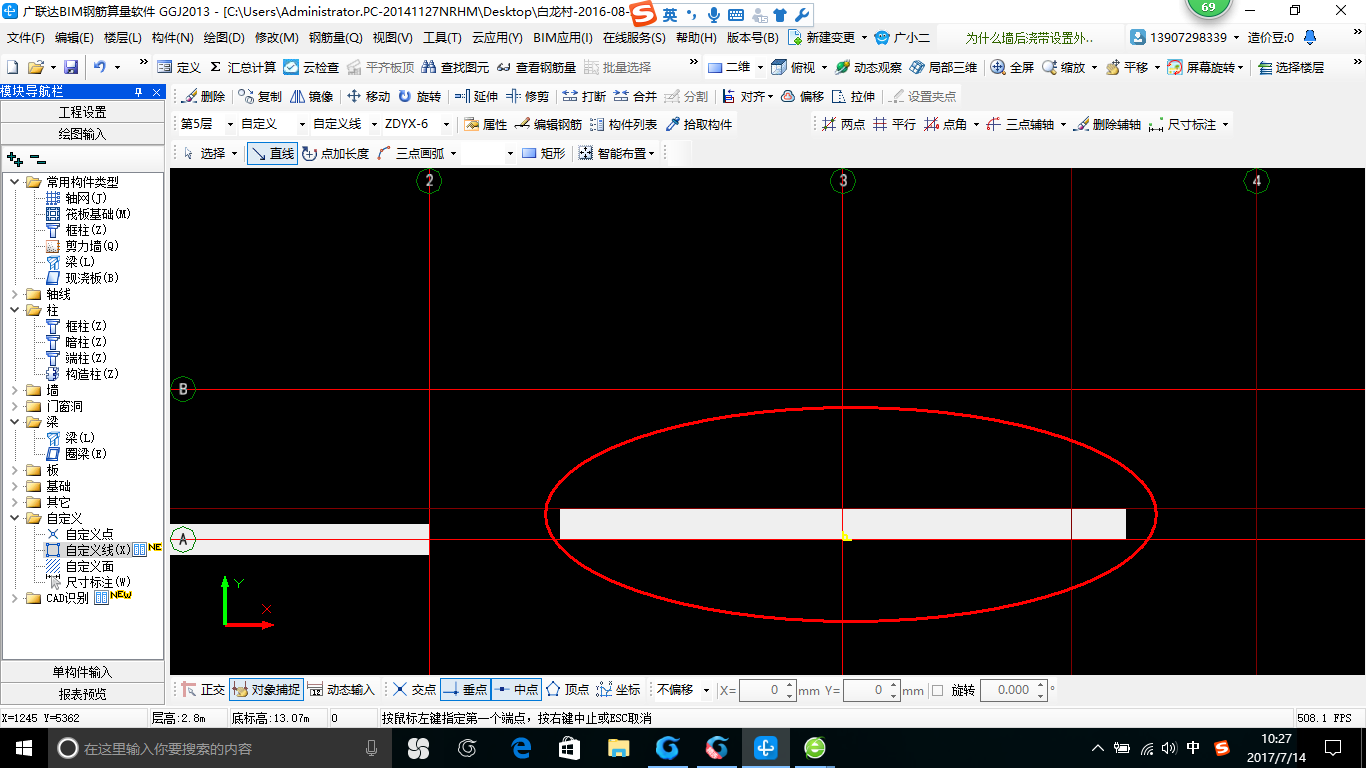
Task: Open 属性 properties panel
Action: (486, 125)
